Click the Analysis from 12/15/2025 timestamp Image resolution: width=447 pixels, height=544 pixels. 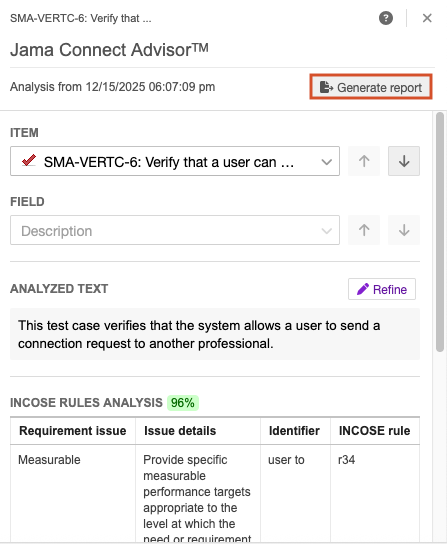[x=112, y=87]
